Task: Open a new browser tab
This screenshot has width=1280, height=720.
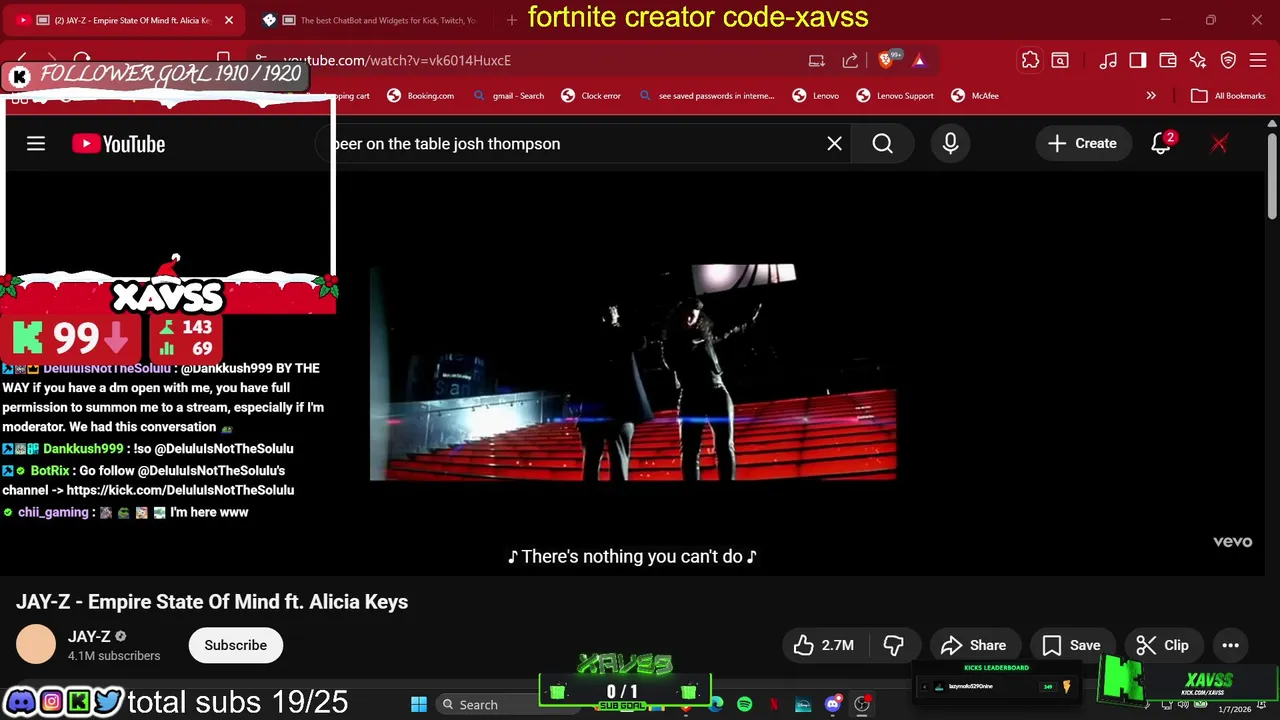Action: tap(511, 20)
